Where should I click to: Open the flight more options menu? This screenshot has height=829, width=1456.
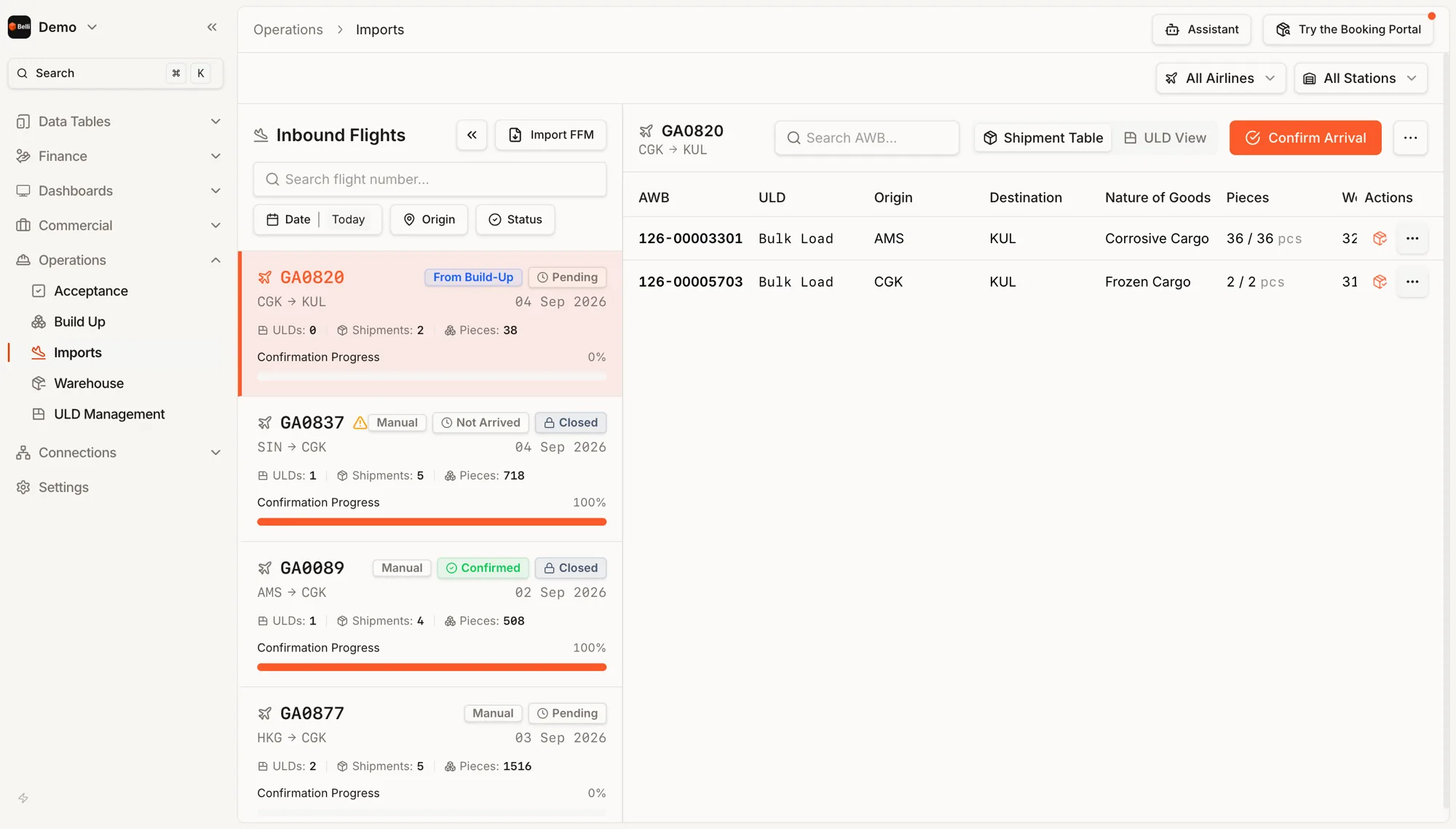(1410, 138)
